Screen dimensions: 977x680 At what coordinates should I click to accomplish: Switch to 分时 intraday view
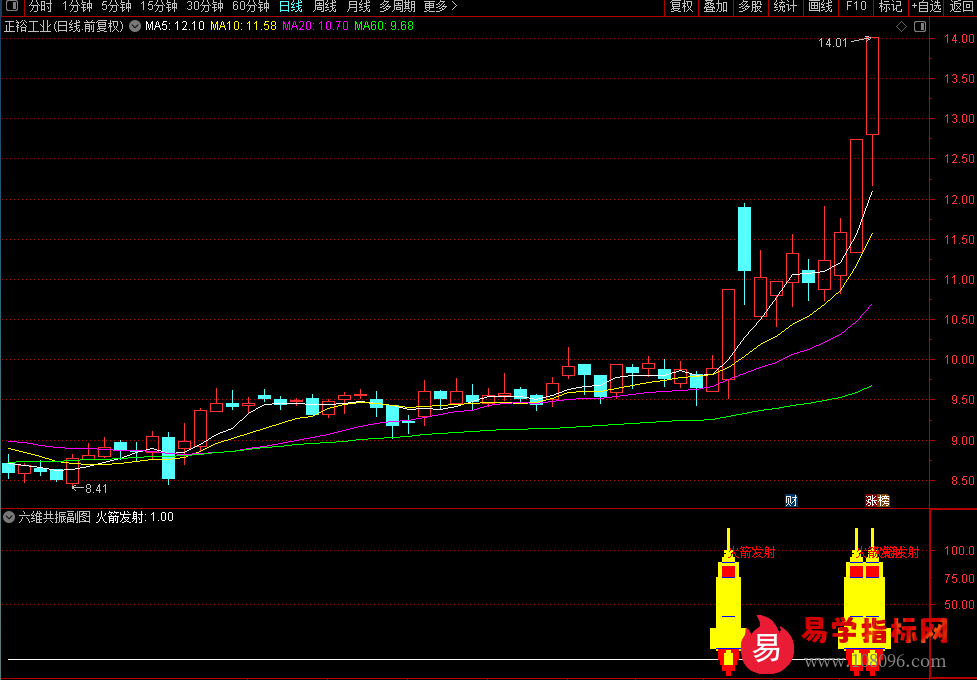coord(41,7)
